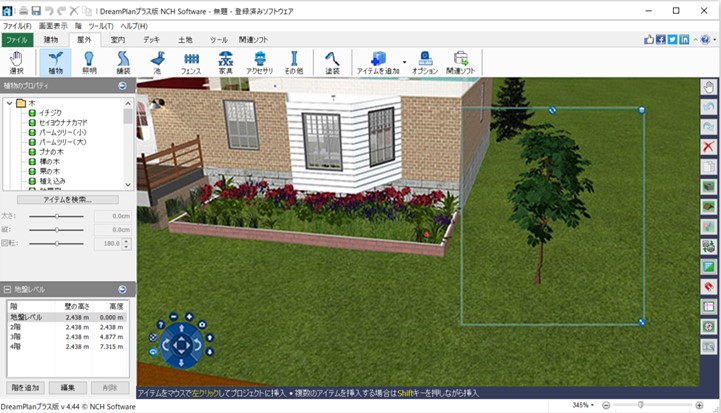This screenshot has width=721, height=413.
Task: Click the minus button on navigation wheel
Action: pyautogui.click(x=173, y=316)
